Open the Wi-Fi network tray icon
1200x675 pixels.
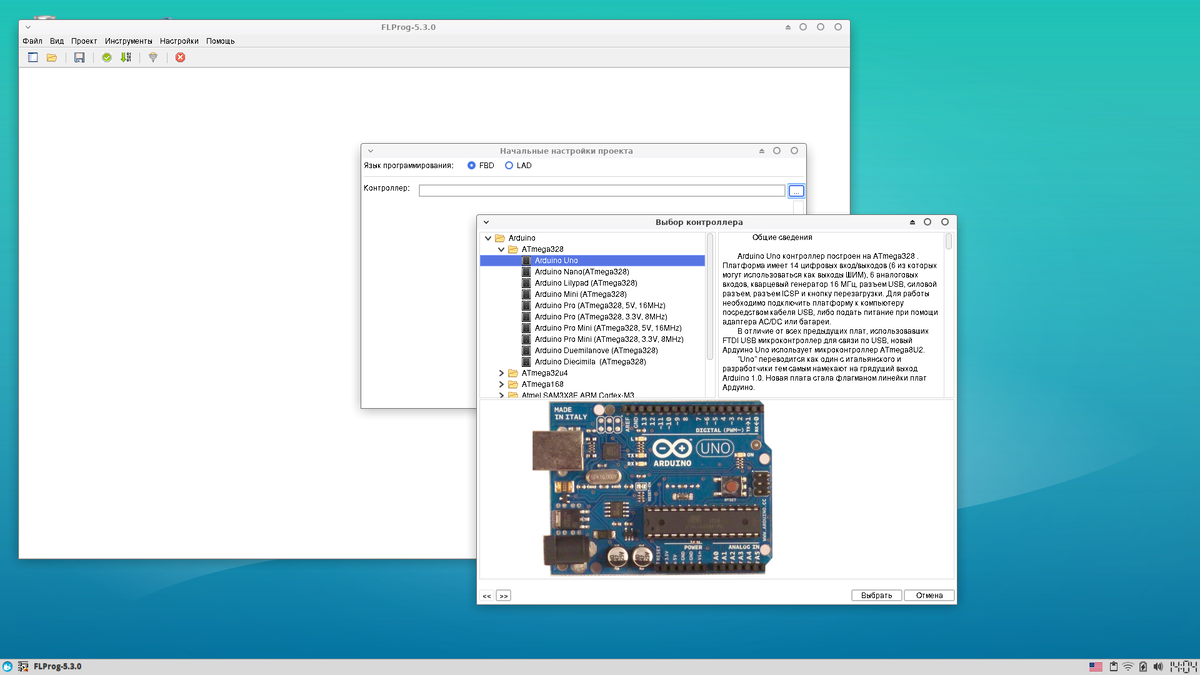point(1128,667)
